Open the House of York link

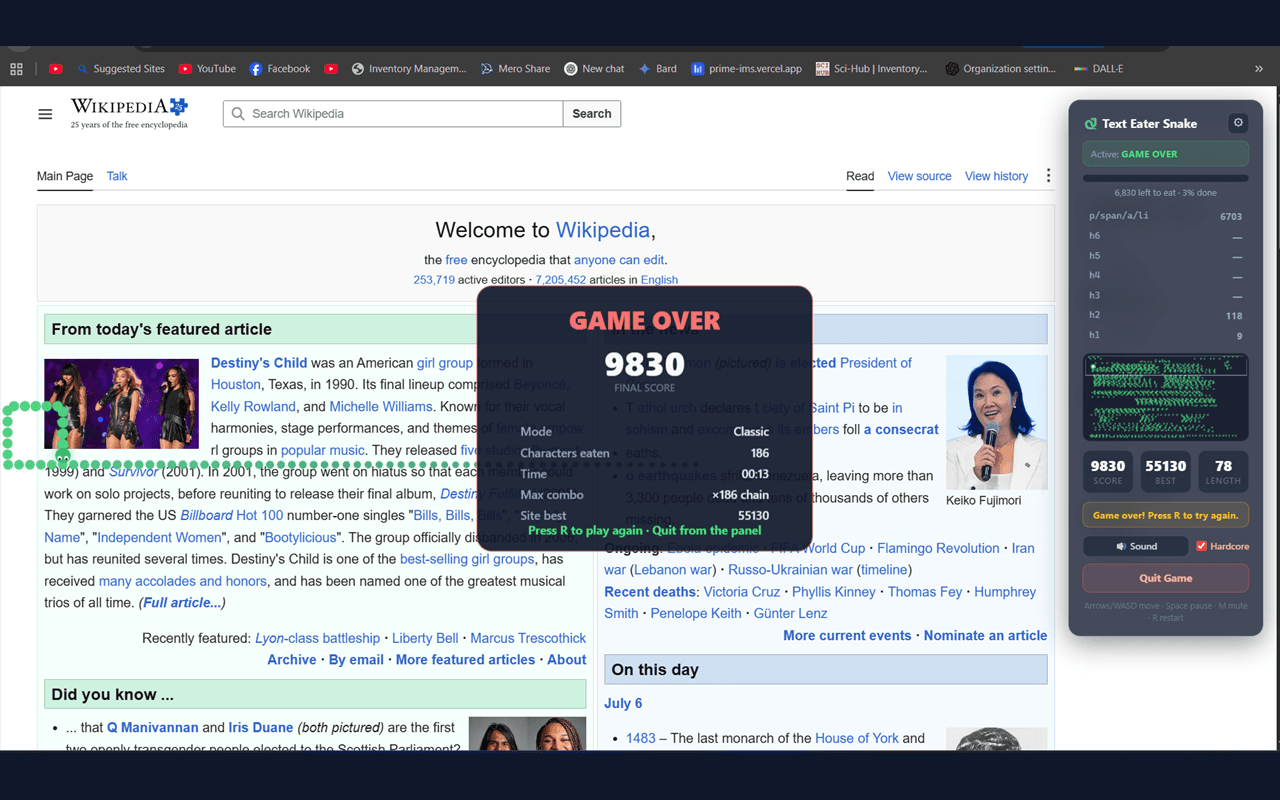(857, 738)
